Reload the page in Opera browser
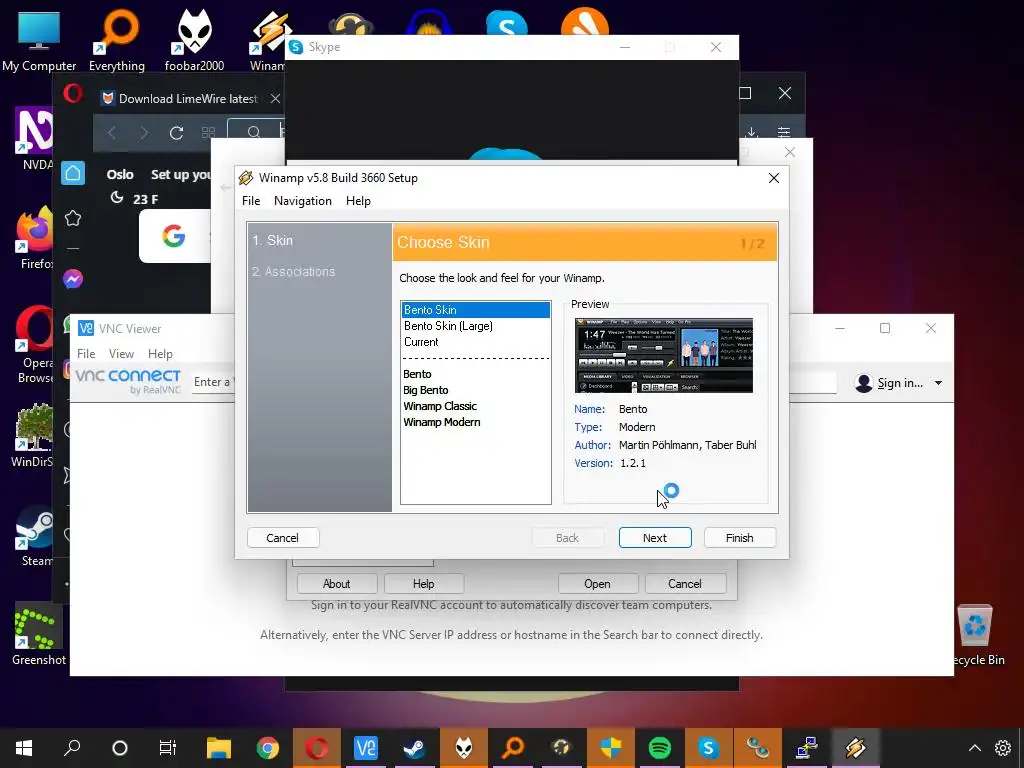This screenshot has width=1024, height=768. [176, 133]
